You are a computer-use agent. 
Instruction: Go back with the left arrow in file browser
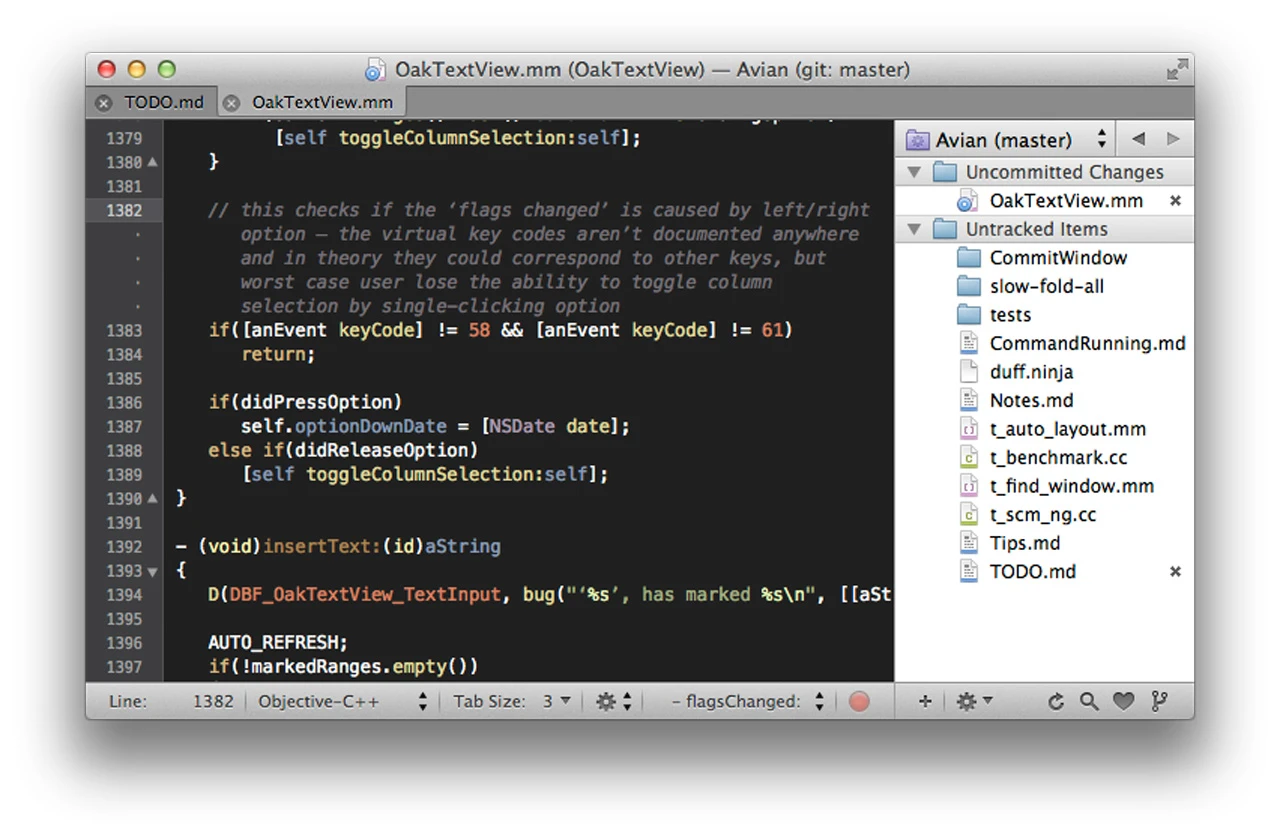tap(1138, 139)
